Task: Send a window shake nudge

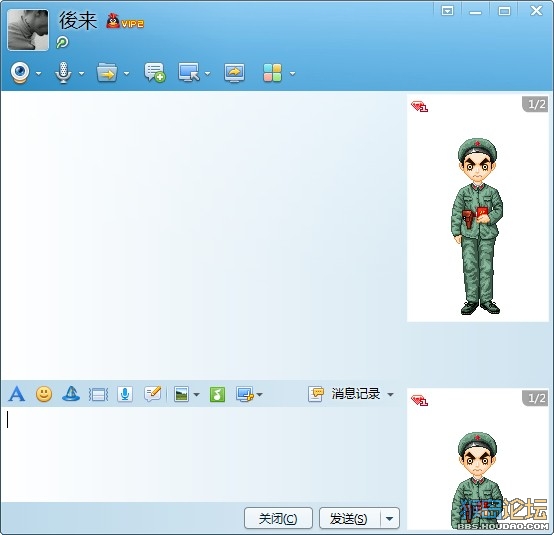Action: (x=98, y=394)
